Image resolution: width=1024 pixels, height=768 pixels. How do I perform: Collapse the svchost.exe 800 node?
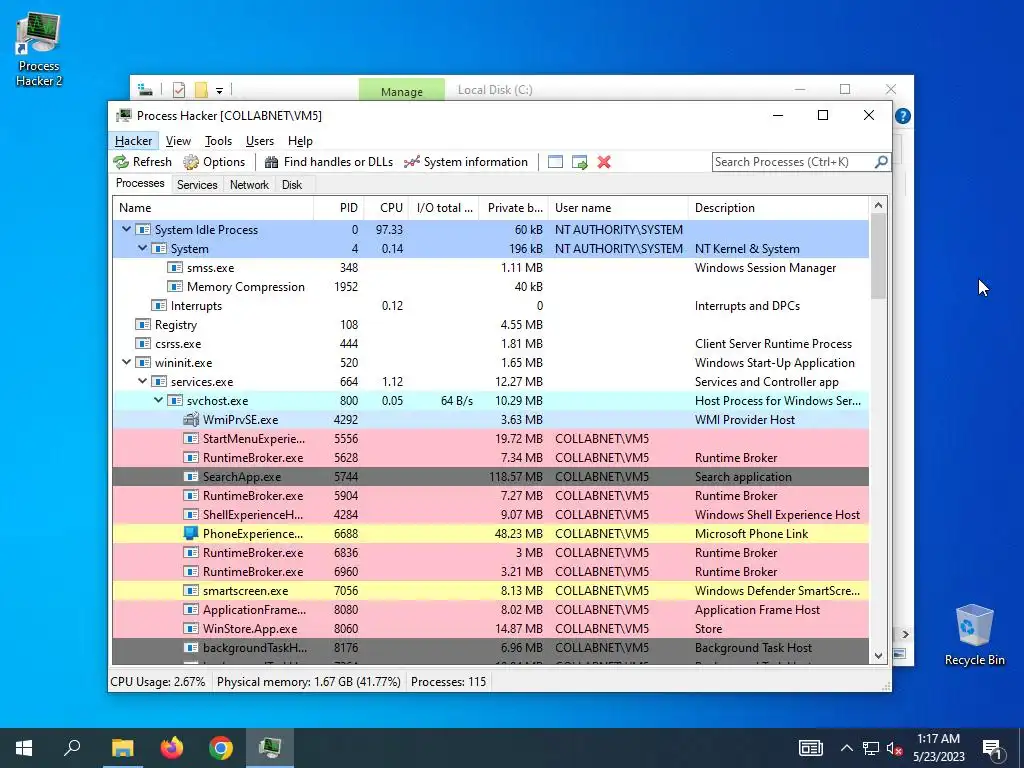[x=158, y=400]
